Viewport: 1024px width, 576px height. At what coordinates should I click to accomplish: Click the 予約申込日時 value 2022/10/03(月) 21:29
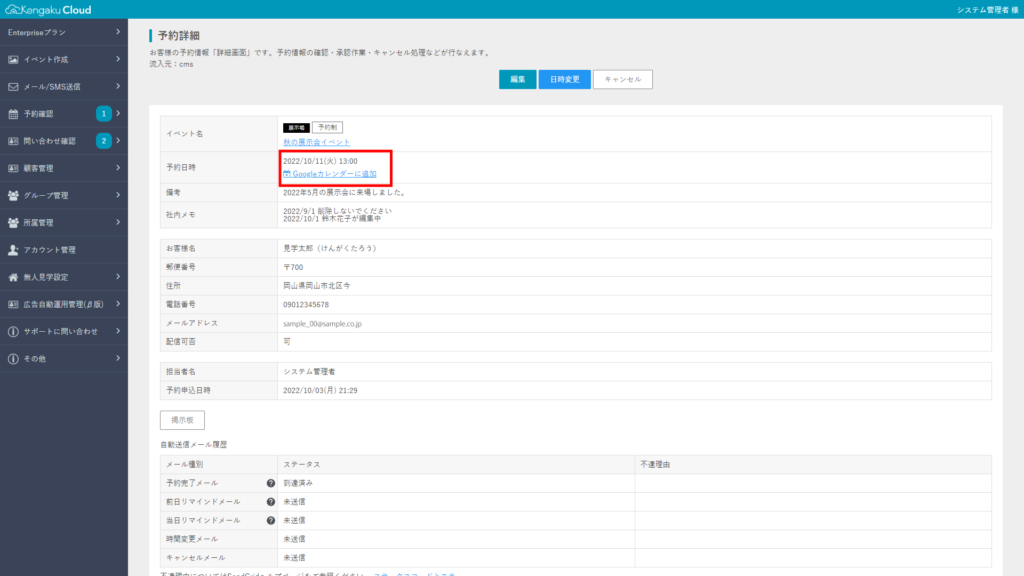point(320,391)
